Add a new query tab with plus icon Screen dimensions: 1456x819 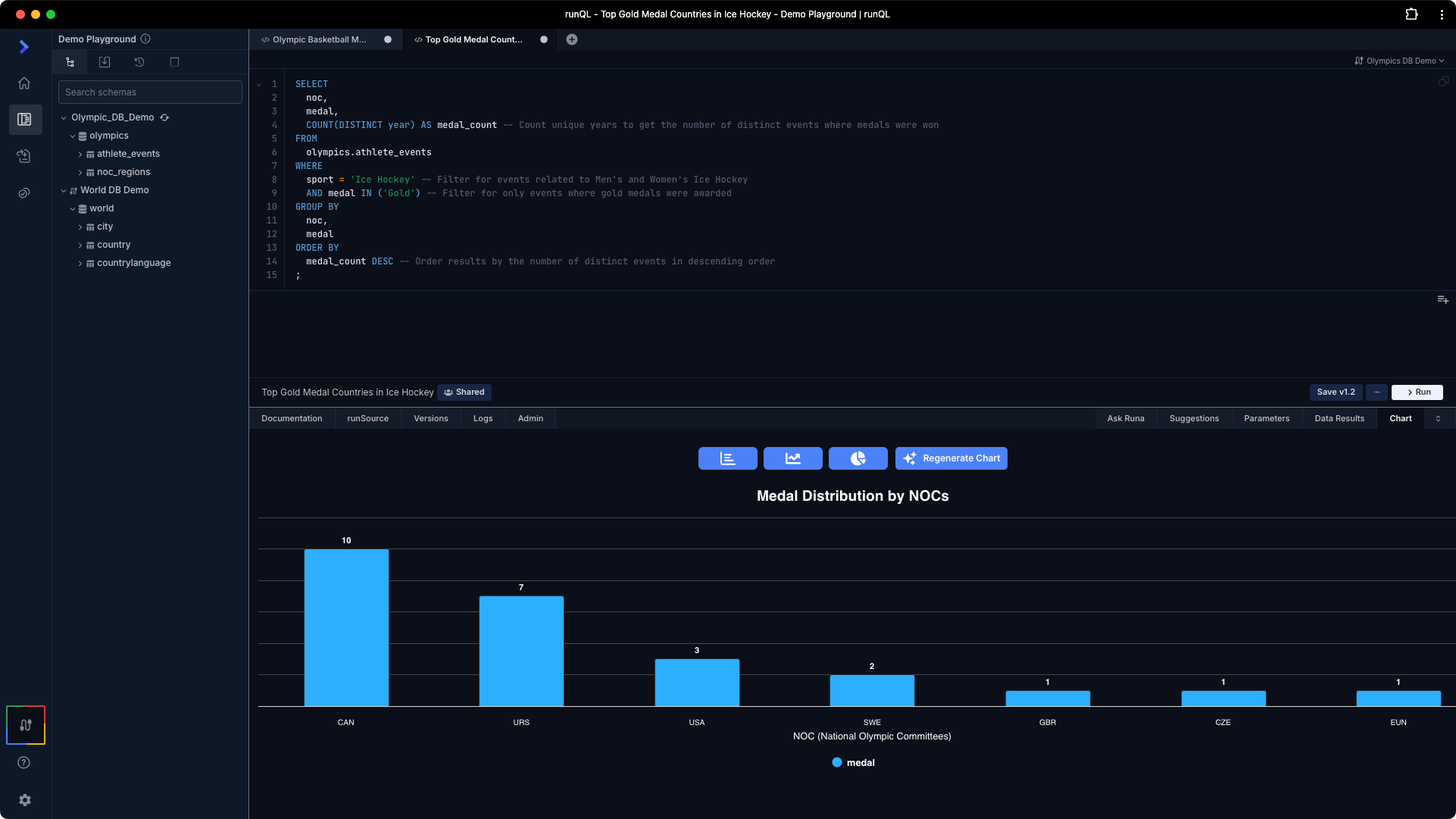click(572, 39)
